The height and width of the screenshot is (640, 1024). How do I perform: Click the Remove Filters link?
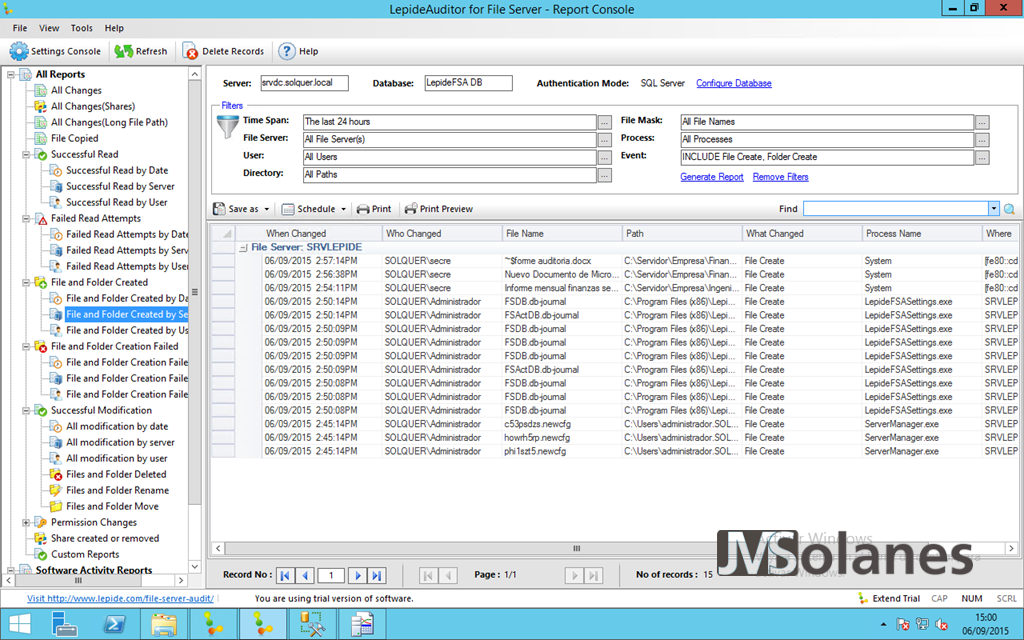780,177
